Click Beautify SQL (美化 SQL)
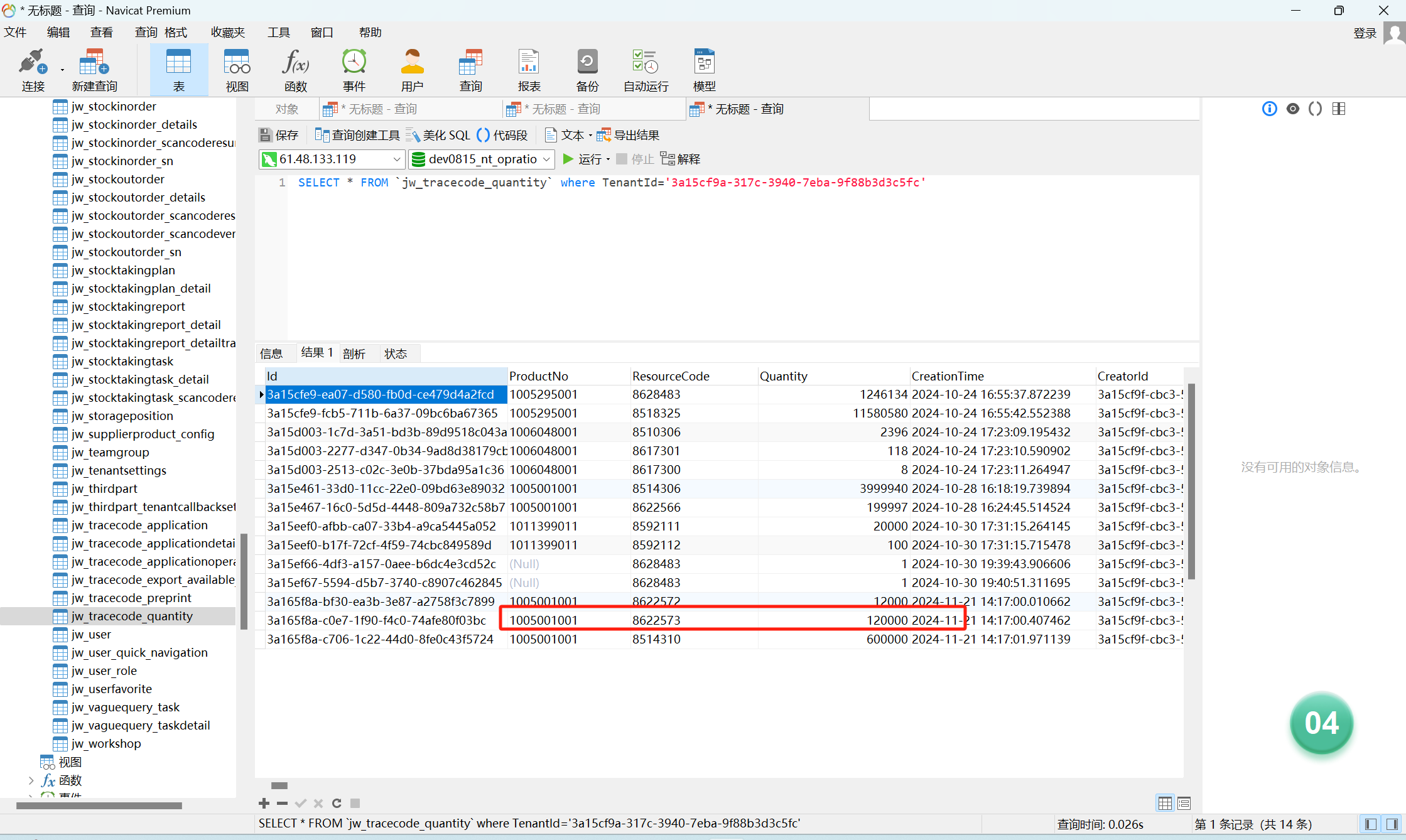The height and width of the screenshot is (840, 1406). coord(438,135)
